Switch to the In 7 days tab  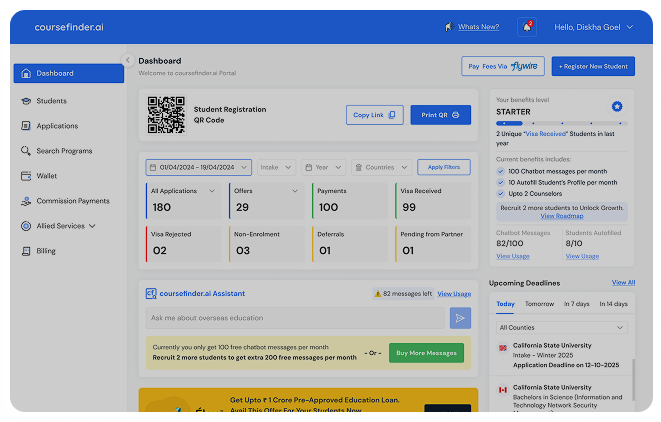click(576, 304)
